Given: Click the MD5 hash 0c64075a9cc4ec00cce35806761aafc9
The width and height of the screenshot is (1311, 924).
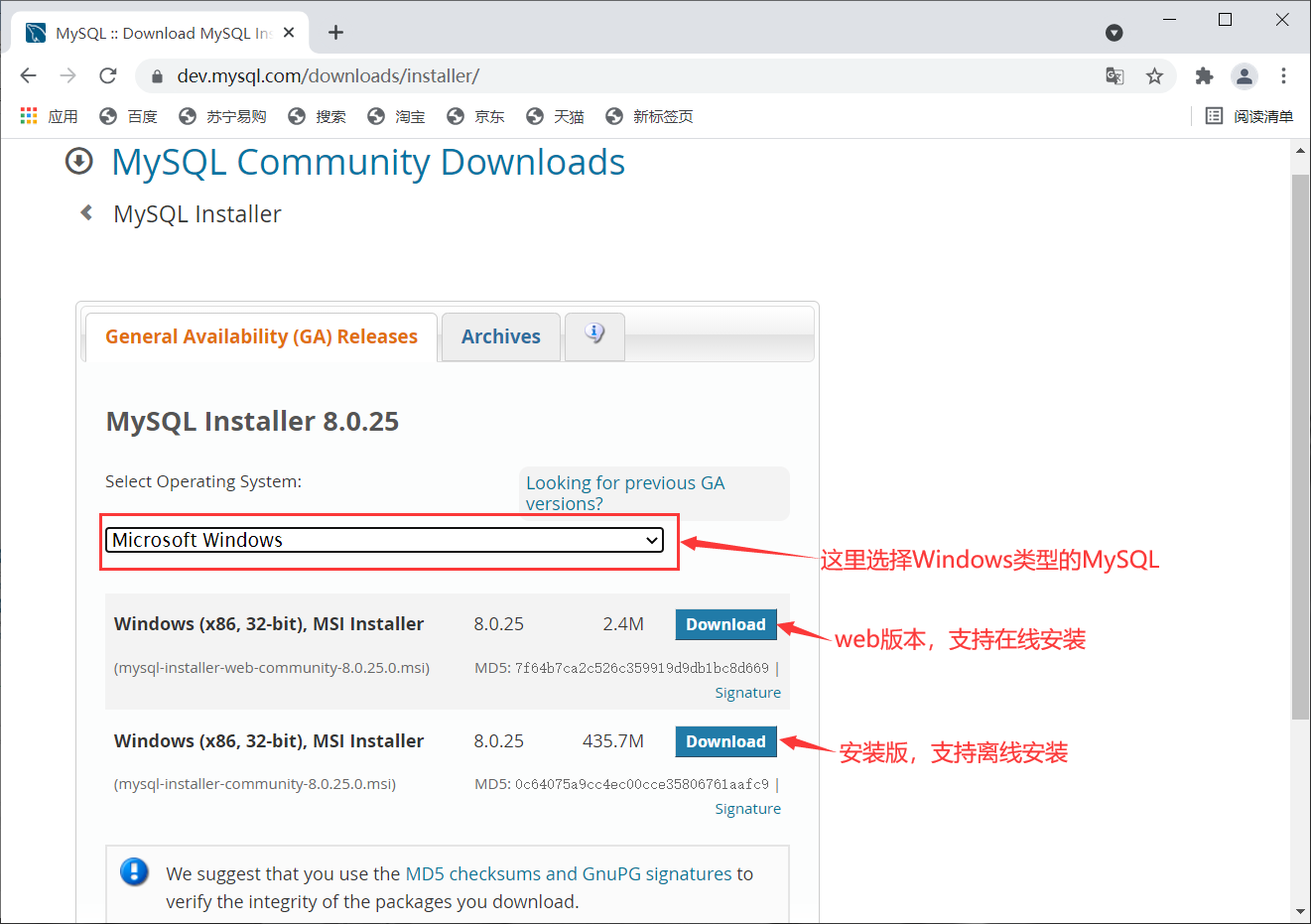Looking at the screenshot, I should coord(641,784).
